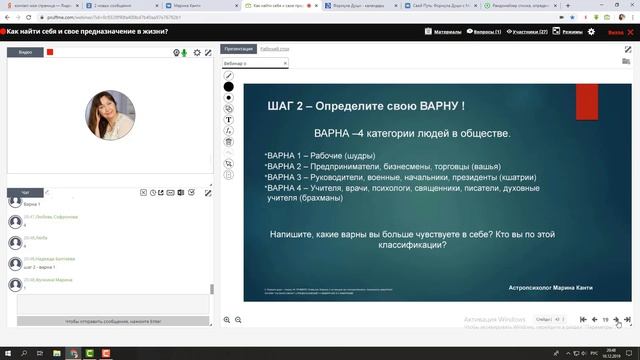Go to the previous slide
Viewport: 640px width, 360px height.
point(594,320)
